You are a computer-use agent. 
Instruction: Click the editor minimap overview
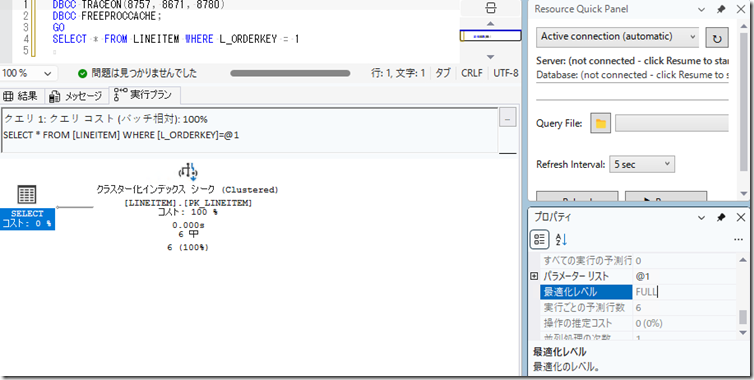[x=490, y=36]
